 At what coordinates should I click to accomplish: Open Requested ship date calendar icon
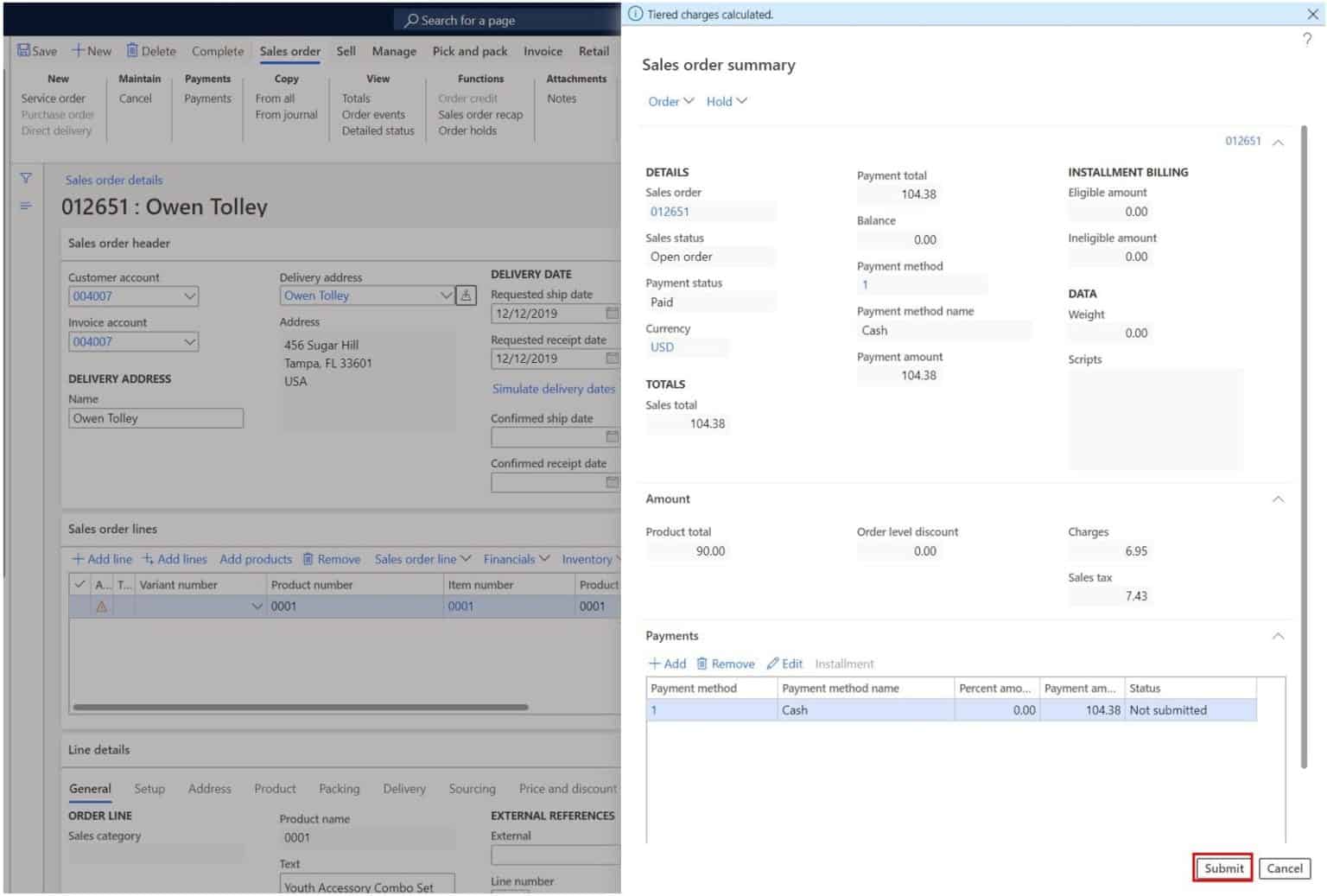(x=613, y=313)
